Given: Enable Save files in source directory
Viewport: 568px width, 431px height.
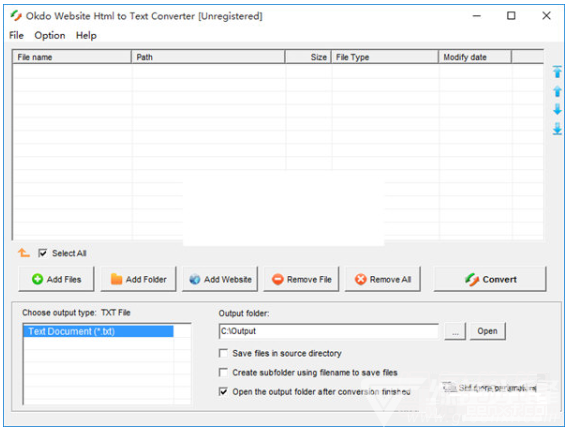Looking at the screenshot, I should coord(224,353).
